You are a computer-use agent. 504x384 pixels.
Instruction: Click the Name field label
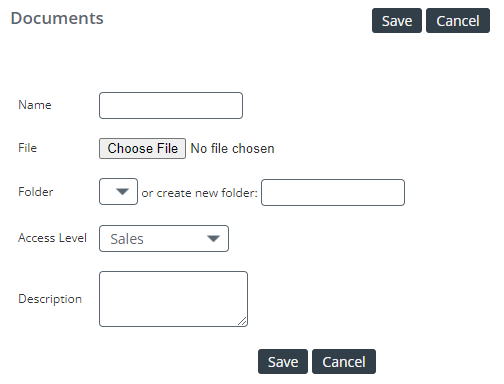click(35, 105)
